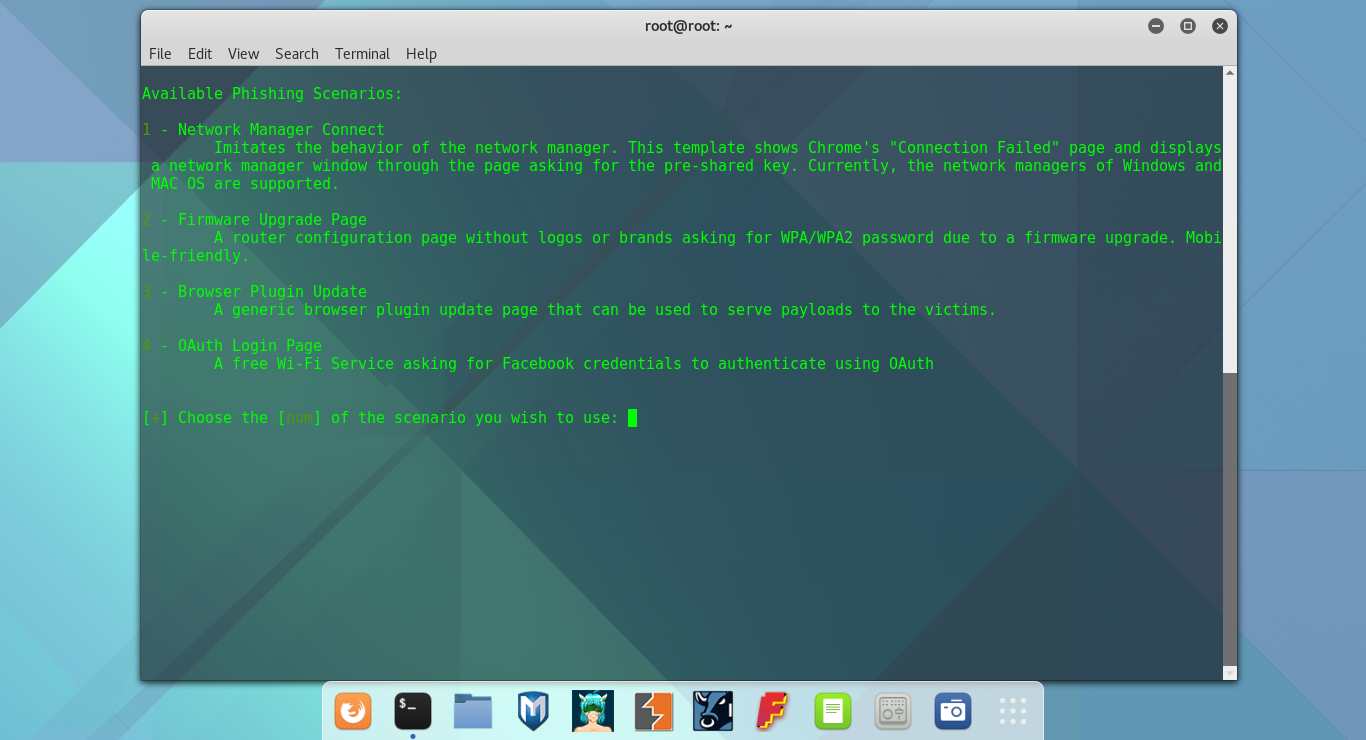This screenshot has height=740, width=1366.
Task: Click "Available Phishing Scenarios:" heading text
Action: point(272,94)
